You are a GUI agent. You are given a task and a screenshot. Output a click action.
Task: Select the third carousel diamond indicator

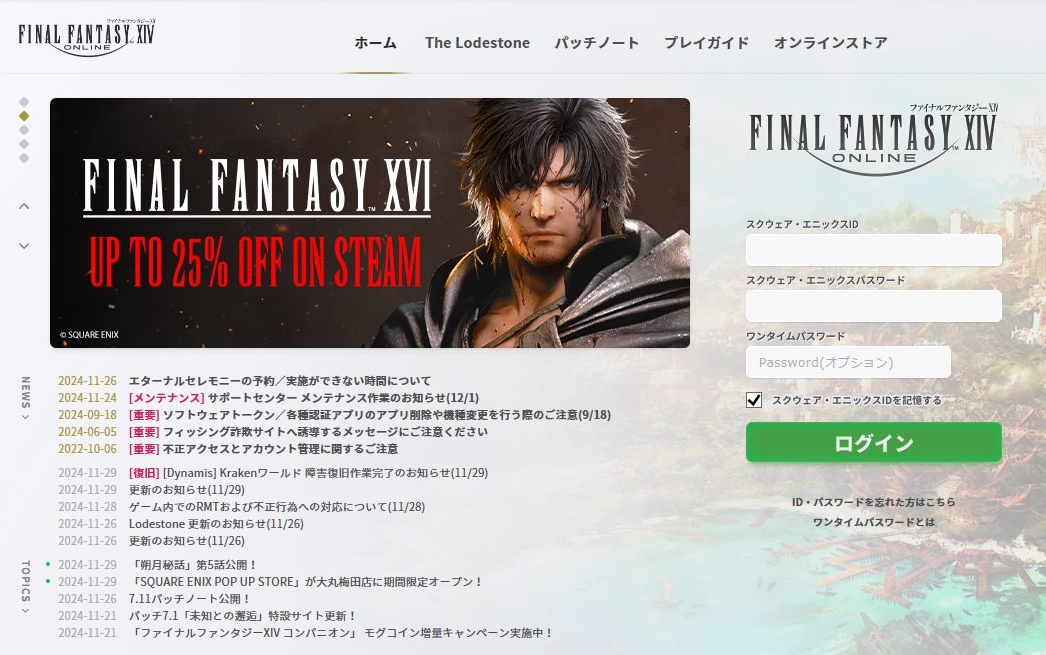[x=24, y=130]
